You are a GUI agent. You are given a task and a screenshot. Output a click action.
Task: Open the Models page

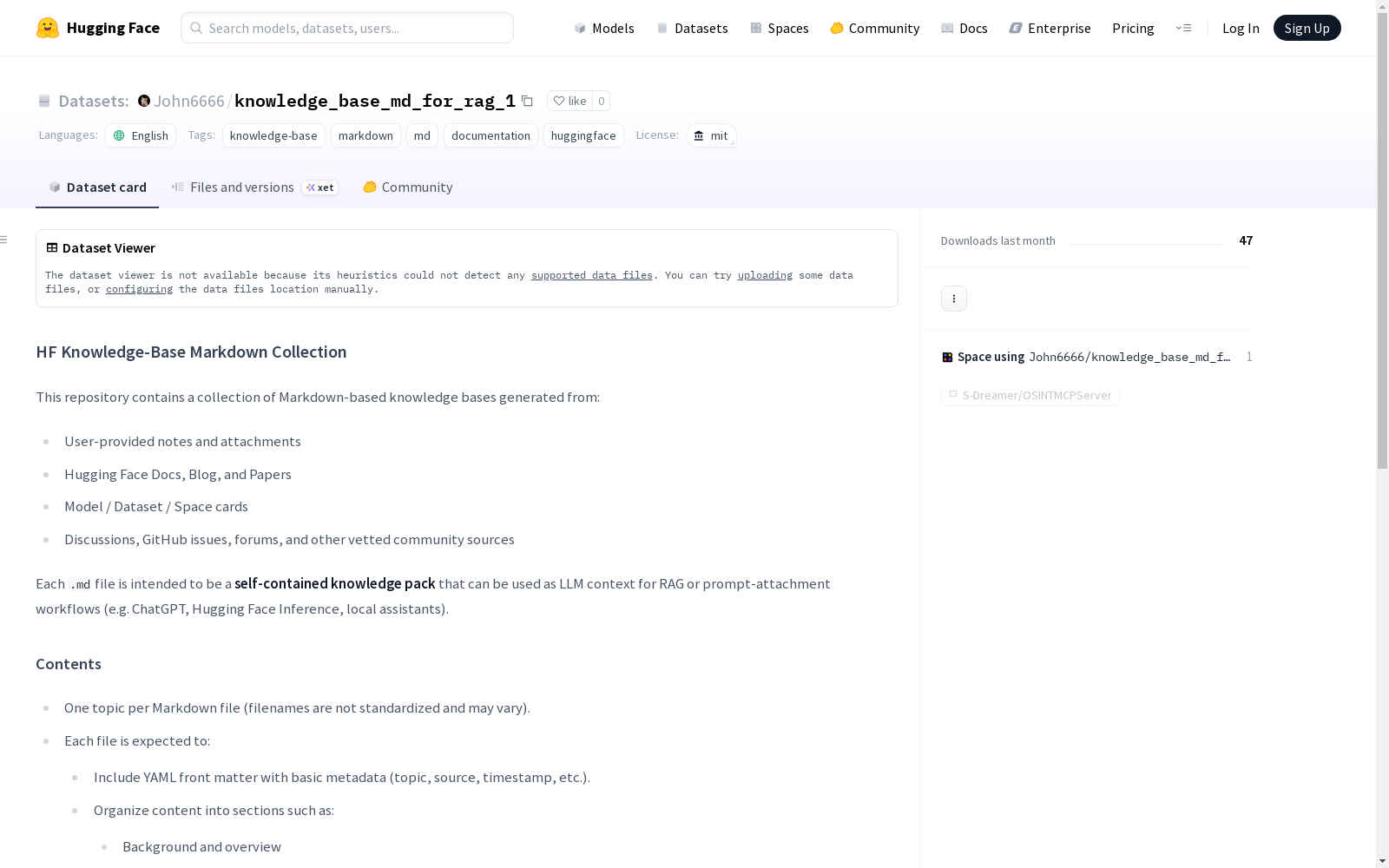pos(604,28)
